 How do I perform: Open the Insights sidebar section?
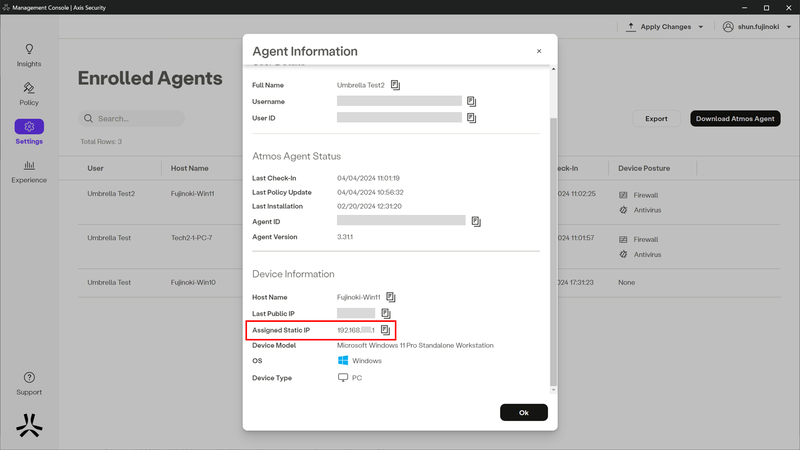click(29, 56)
